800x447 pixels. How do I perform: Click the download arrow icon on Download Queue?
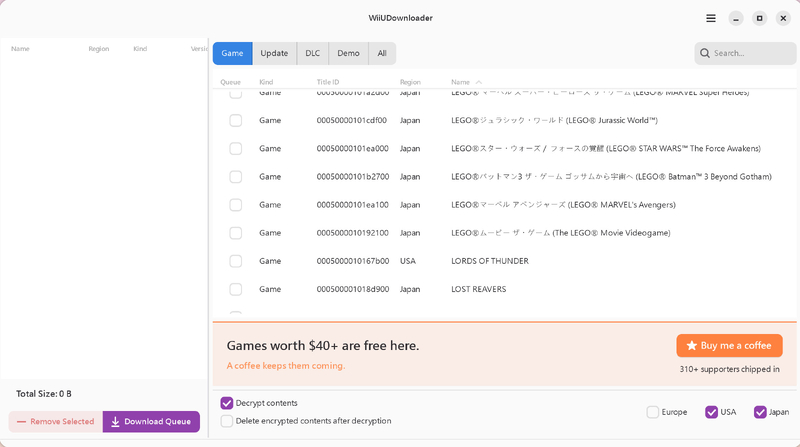tap(115, 421)
